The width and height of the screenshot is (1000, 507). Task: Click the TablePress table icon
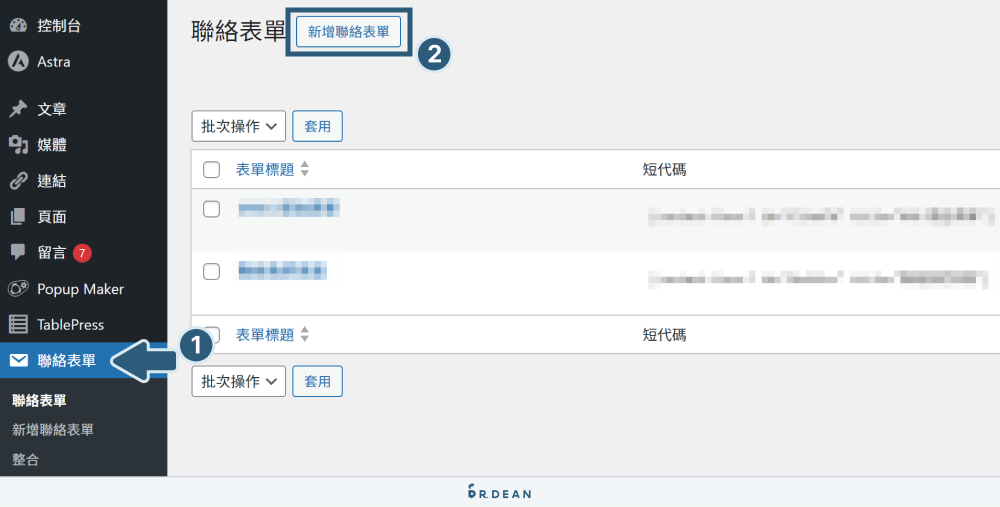[18, 325]
